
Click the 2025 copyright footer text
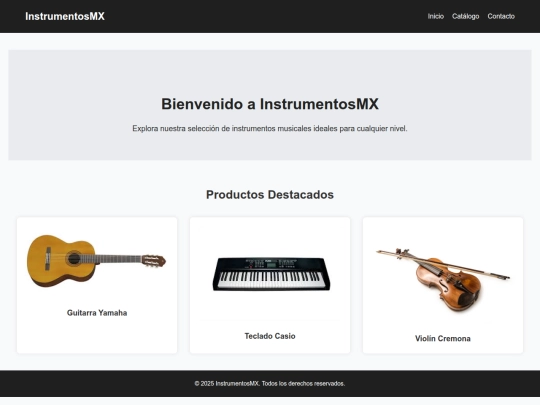pyautogui.click(x=270, y=383)
